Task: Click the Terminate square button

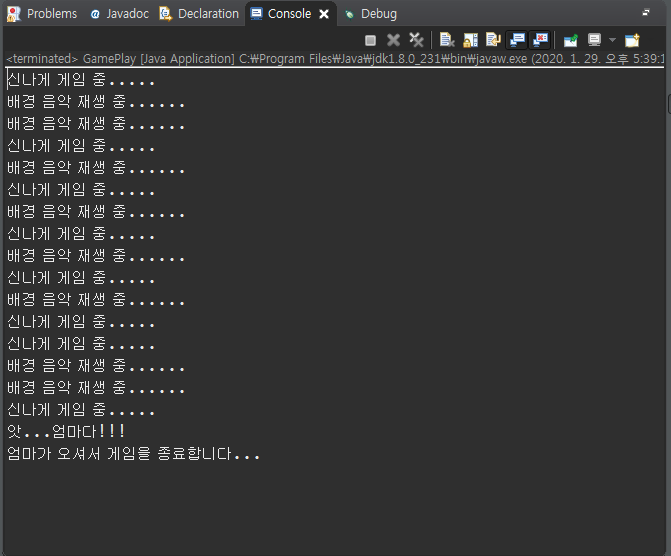Action: tap(371, 40)
